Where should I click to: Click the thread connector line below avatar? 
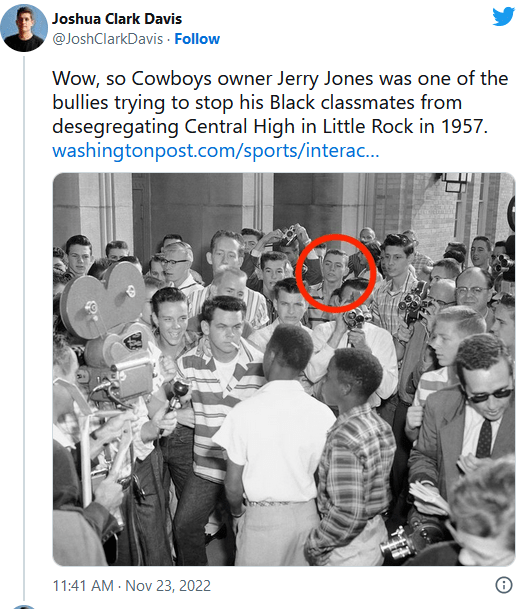(24, 328)
